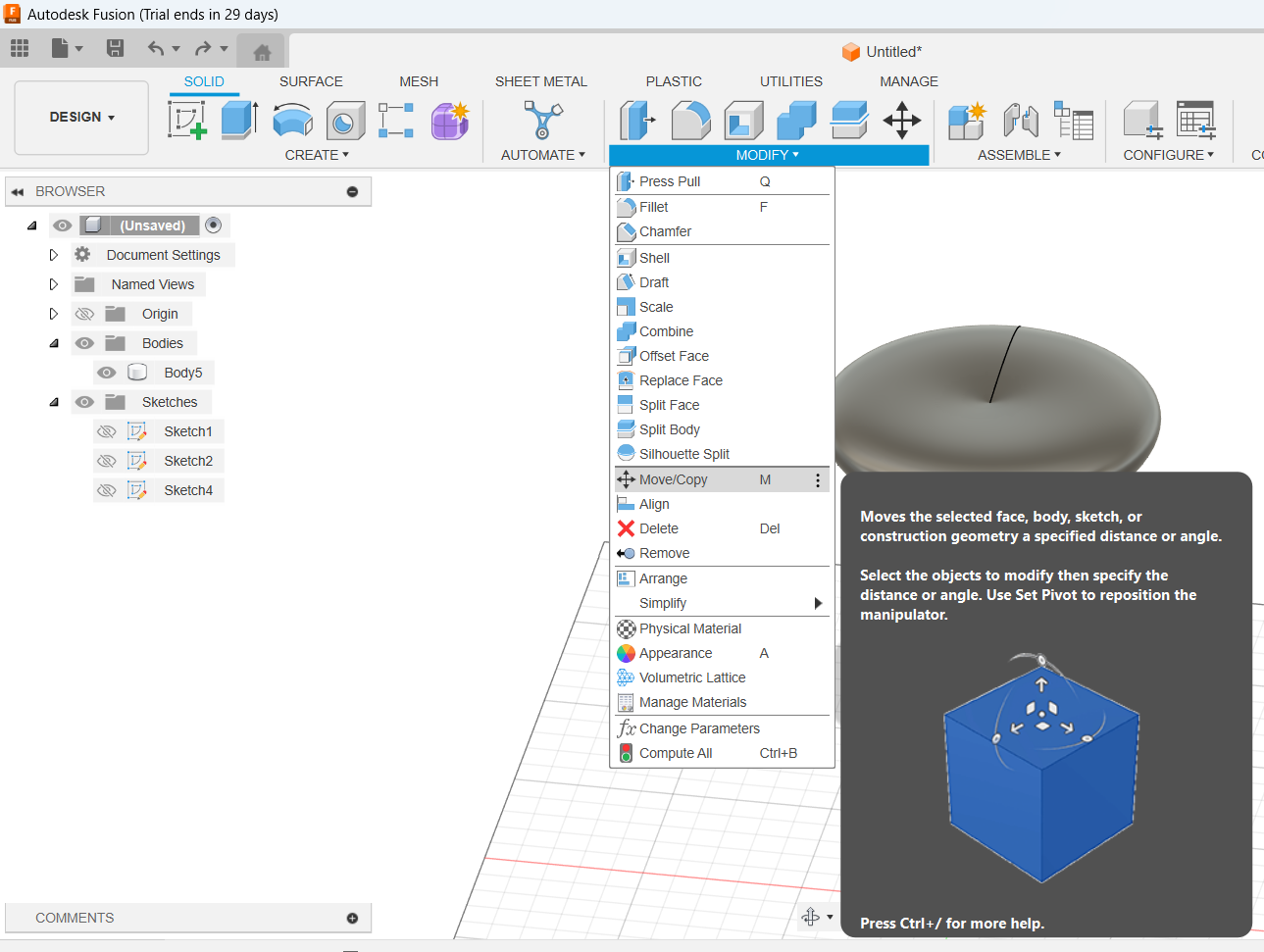Viewport: 1264px width, 952px height.
Task: Open the data panel grid icon
Action: (20, 48)
